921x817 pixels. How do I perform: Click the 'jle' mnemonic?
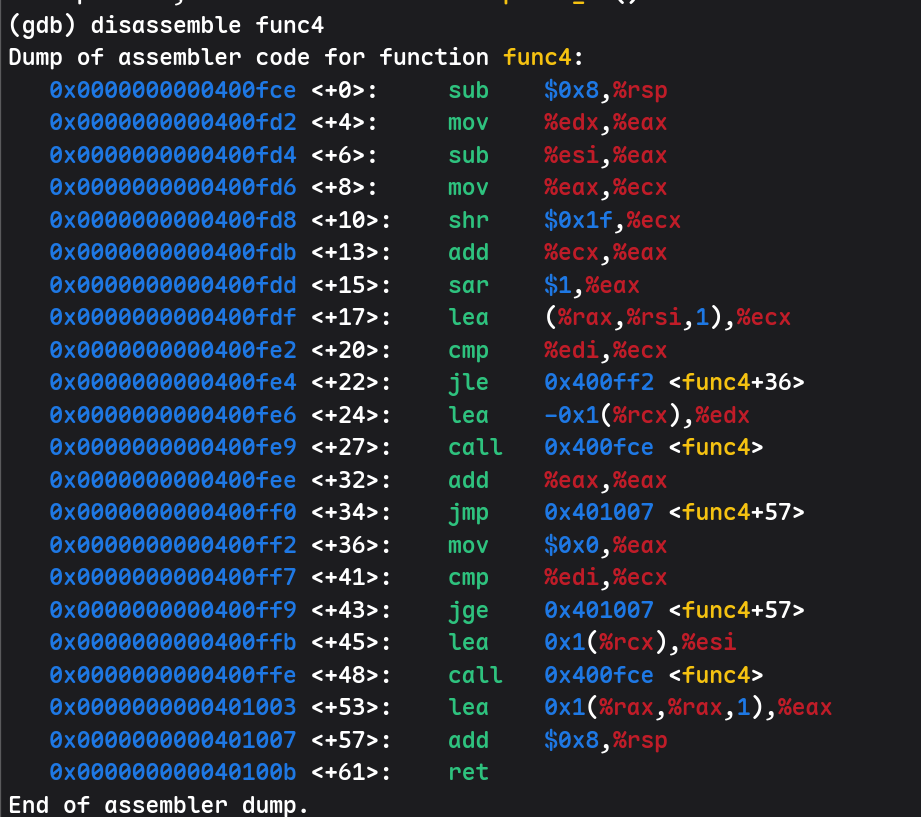468,383
